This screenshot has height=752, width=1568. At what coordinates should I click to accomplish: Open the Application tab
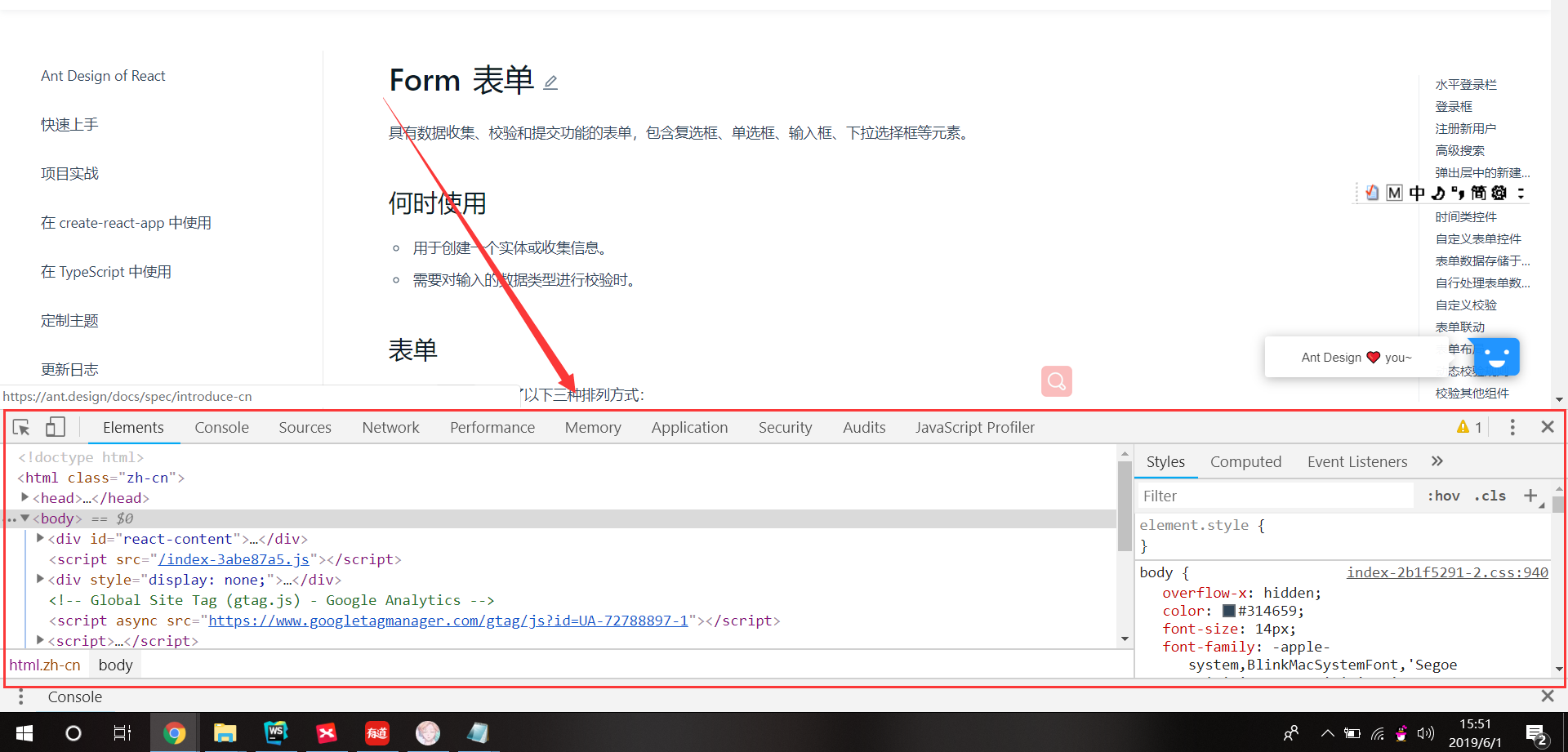(x=689, y=427)
